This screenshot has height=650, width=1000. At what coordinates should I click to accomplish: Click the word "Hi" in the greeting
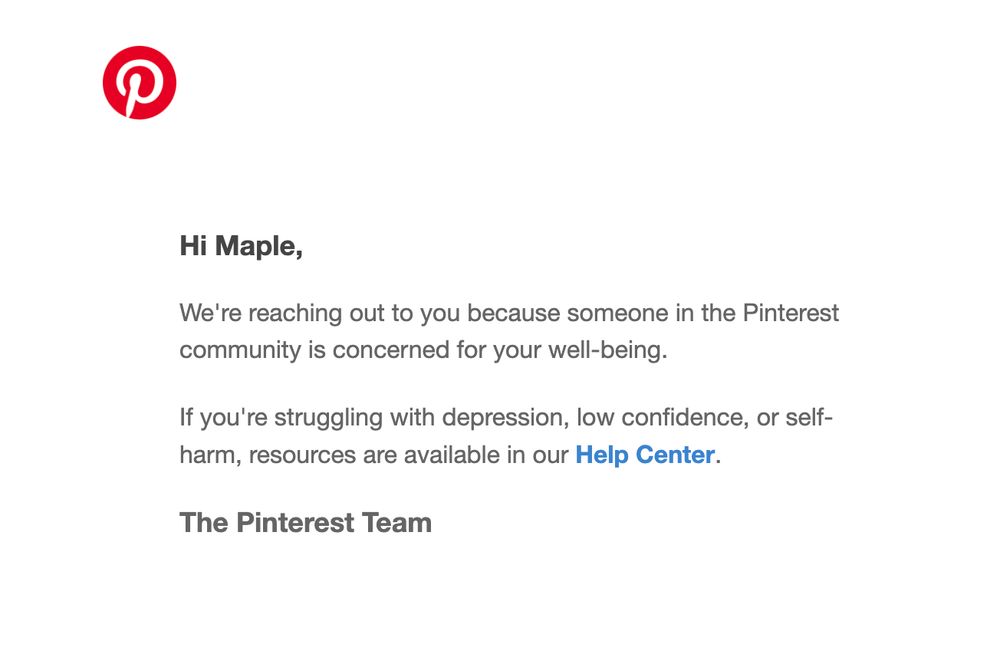(193, 246)
